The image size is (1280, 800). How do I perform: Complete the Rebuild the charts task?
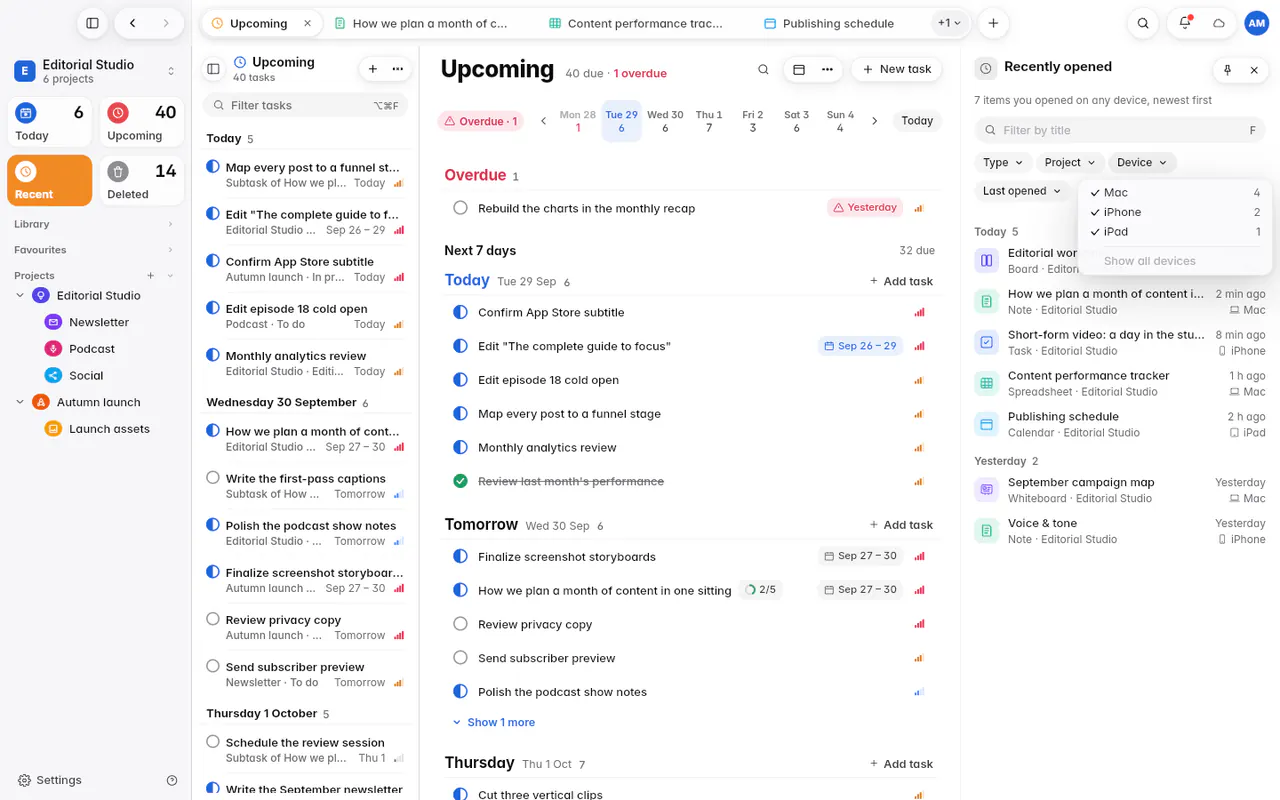[x=460, y=208]
